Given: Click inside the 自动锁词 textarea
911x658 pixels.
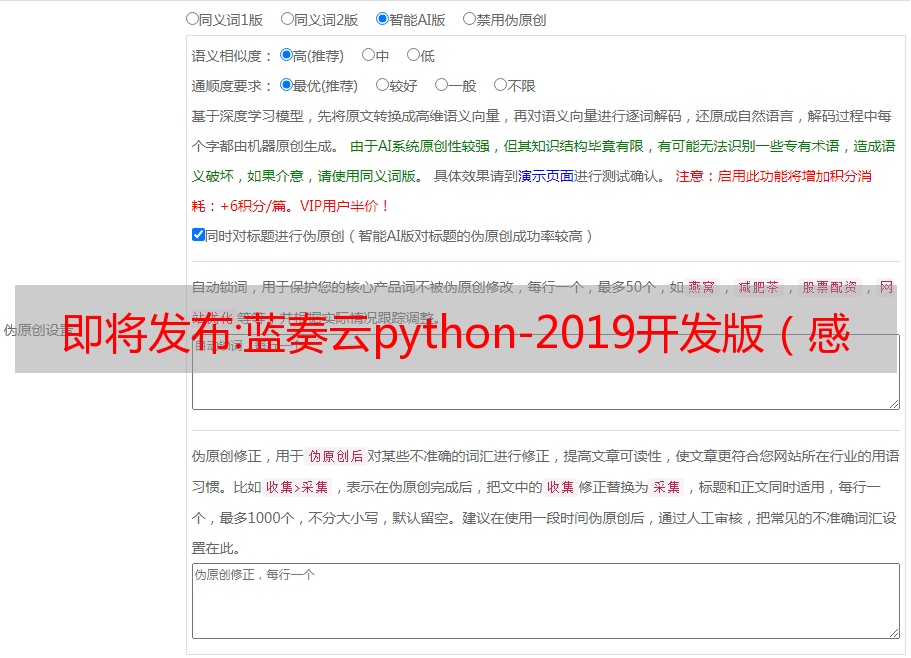Looking at the screenshot, I should [546, 372].
